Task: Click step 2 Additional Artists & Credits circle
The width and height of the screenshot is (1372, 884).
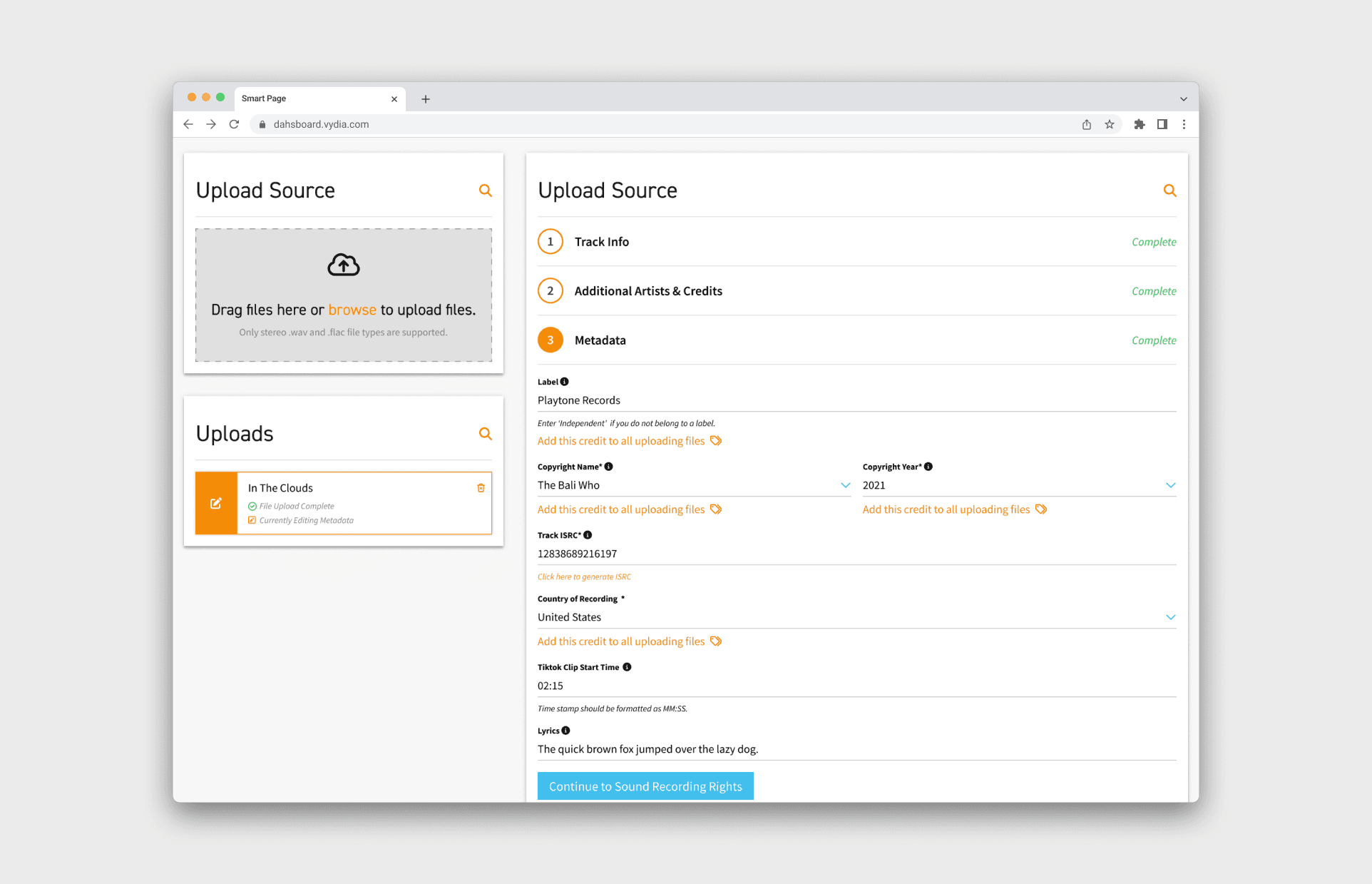Action: click(550, 291)
